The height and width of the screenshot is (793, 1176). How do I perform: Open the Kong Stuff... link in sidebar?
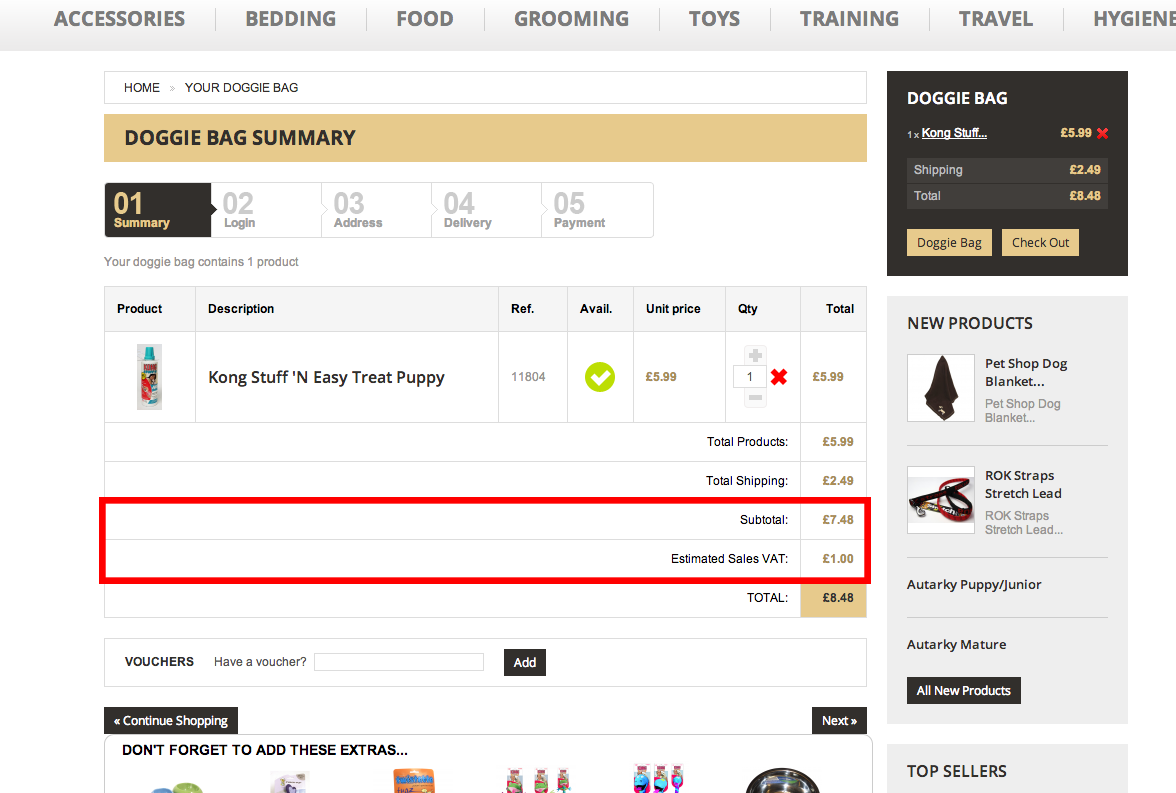click(954, 133)
